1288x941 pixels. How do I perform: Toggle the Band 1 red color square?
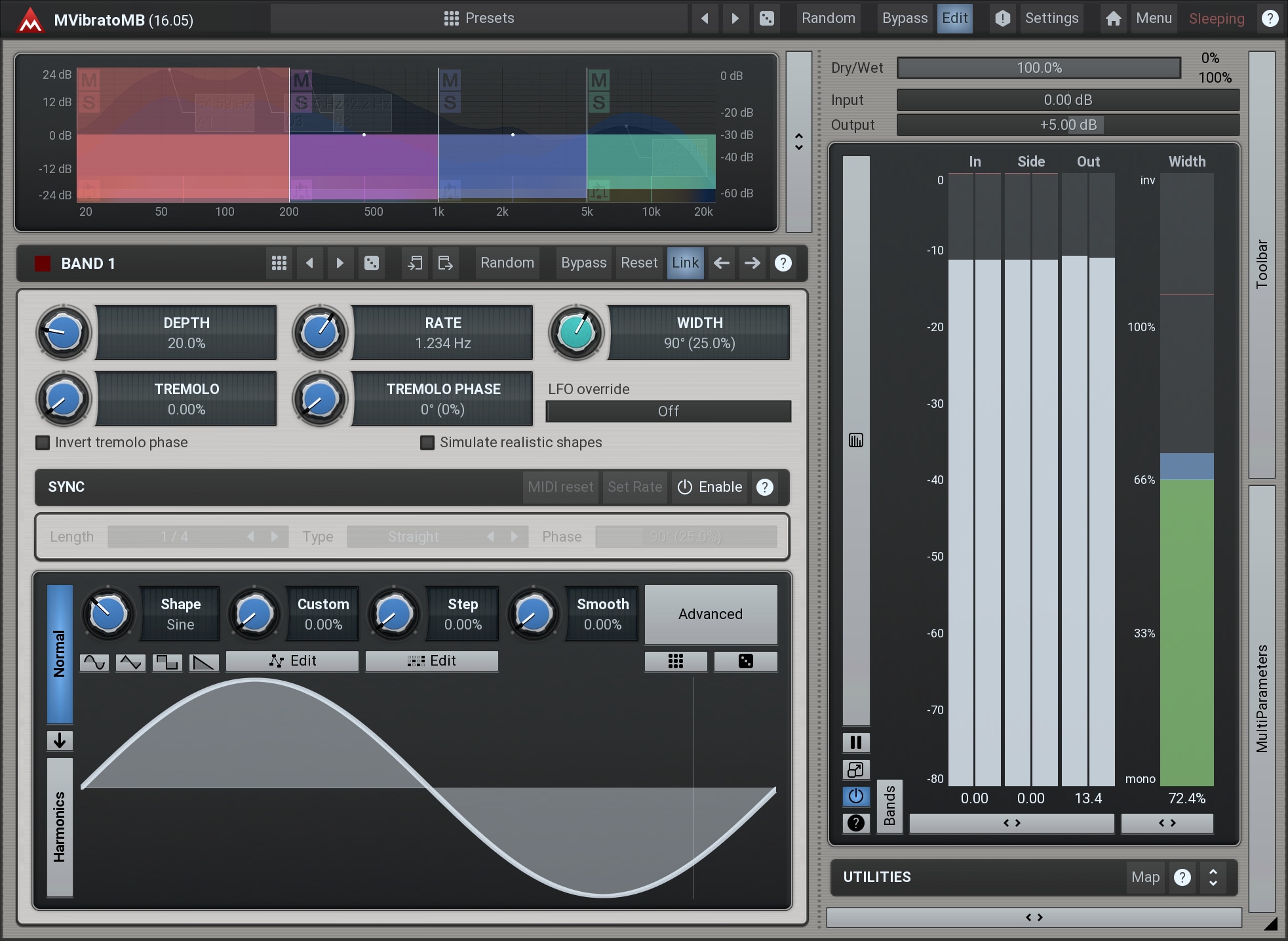pyautogui.click(x=43, y=264)
